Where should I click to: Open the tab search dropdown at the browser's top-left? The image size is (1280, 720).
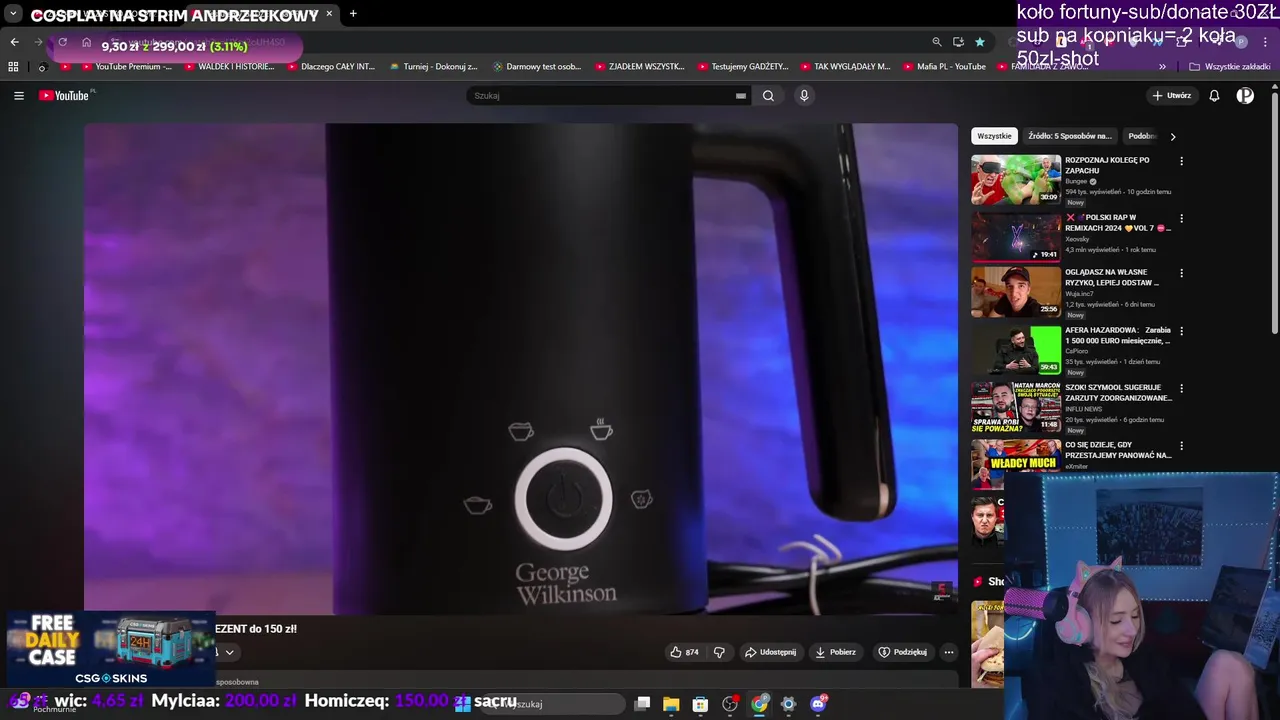[13, 14]
